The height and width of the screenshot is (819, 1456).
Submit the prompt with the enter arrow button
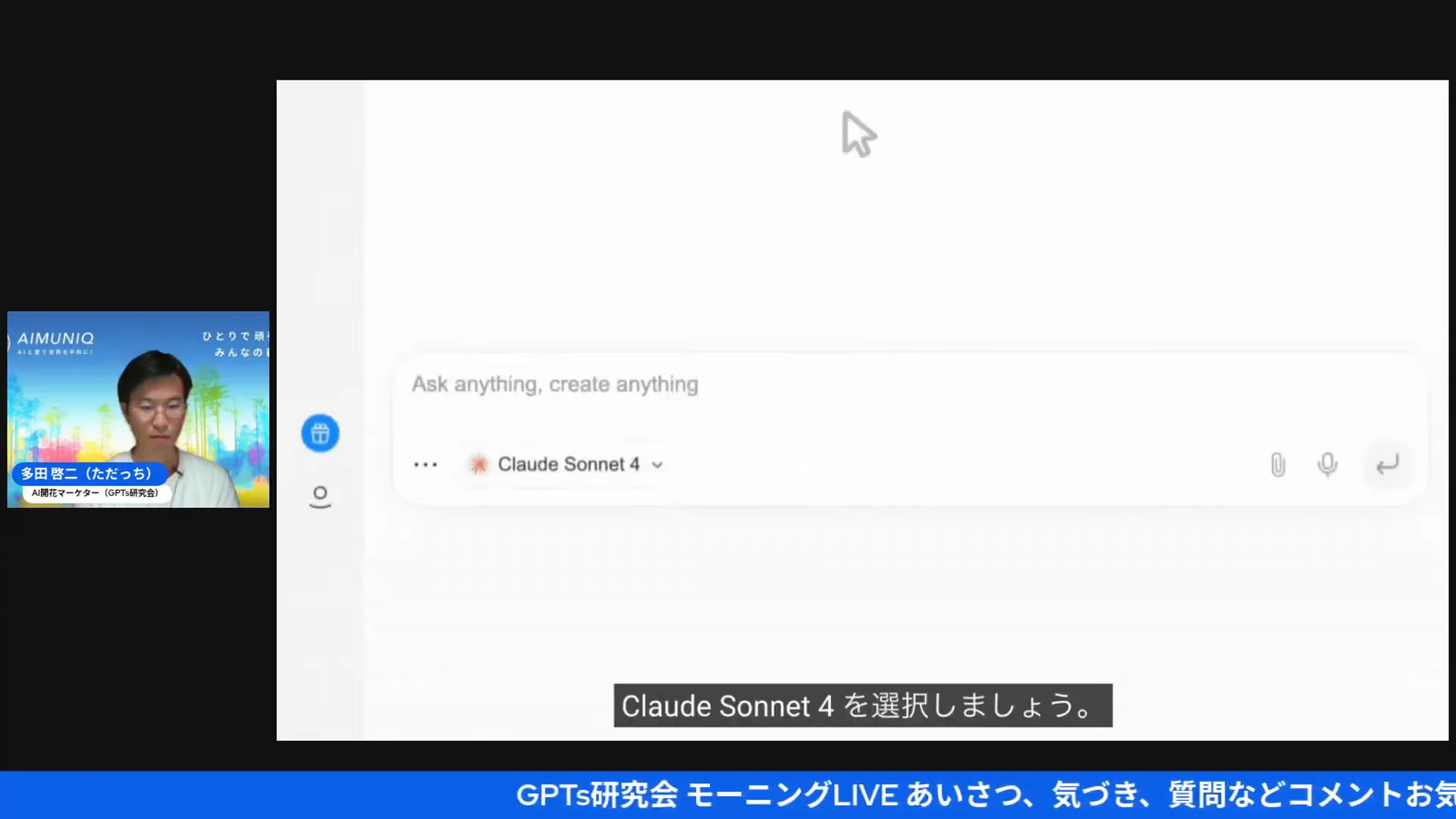(x=1387, y=464)
